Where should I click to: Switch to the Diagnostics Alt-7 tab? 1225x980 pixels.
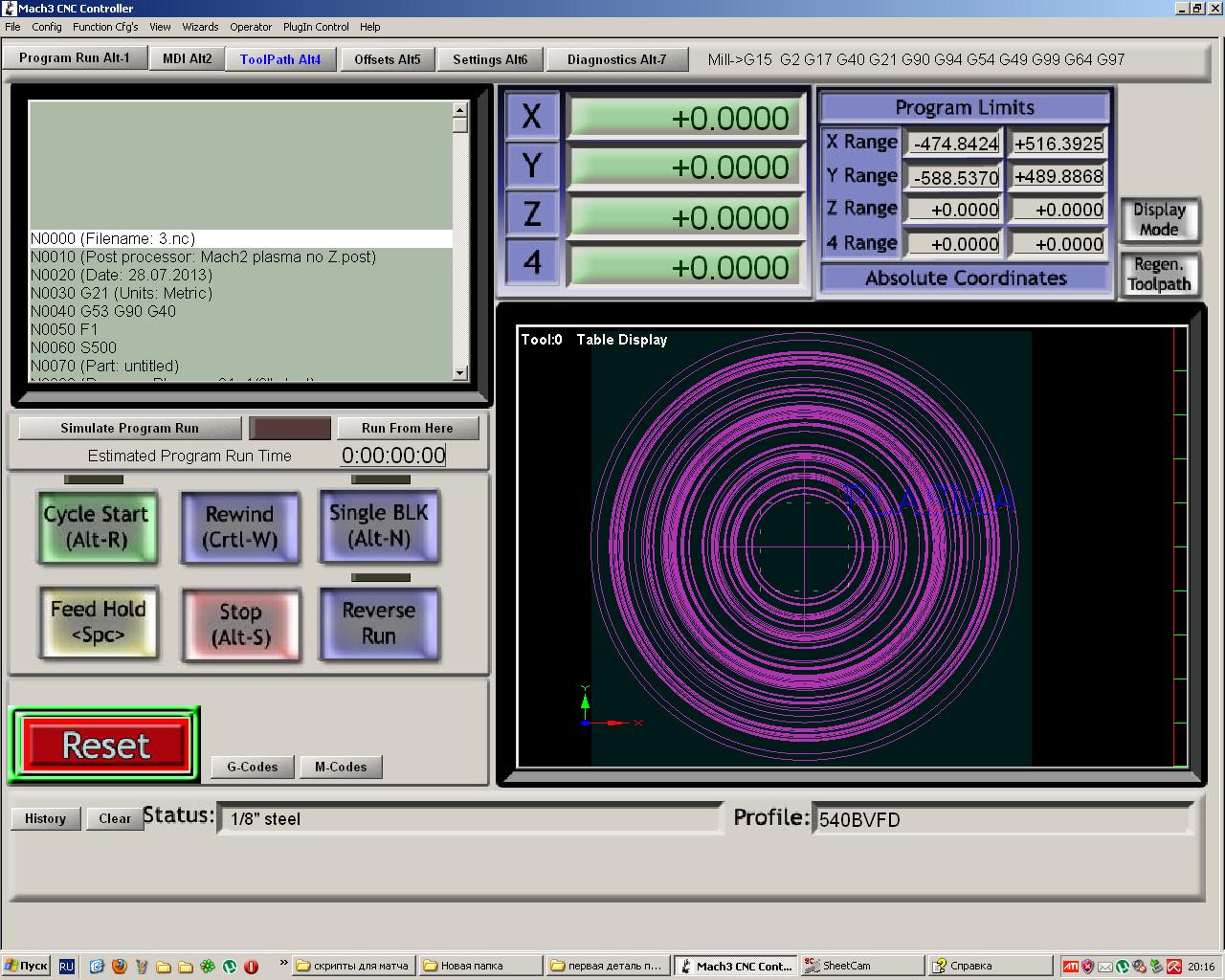616,59
